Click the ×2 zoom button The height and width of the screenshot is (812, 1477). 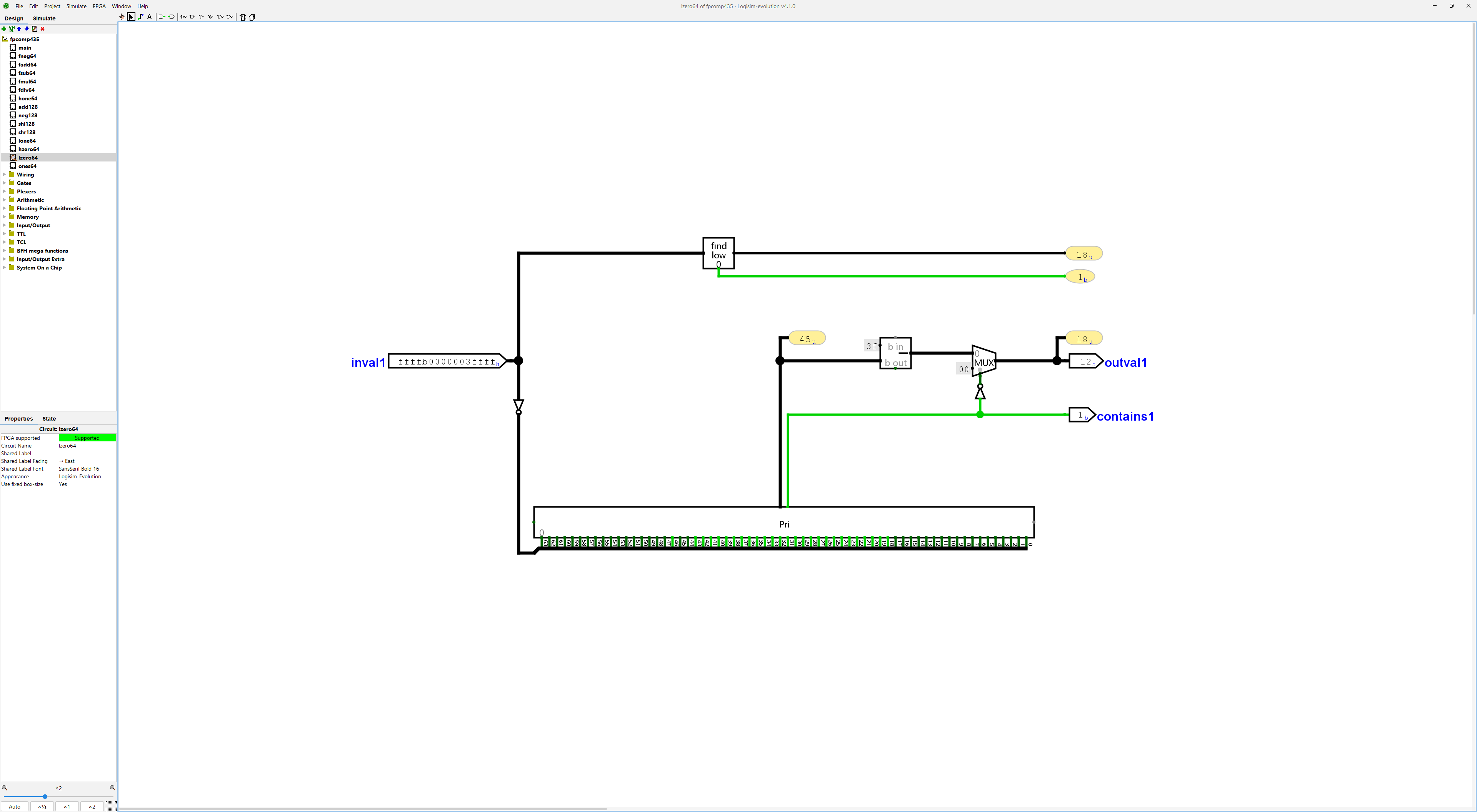(x=92, y=806)
